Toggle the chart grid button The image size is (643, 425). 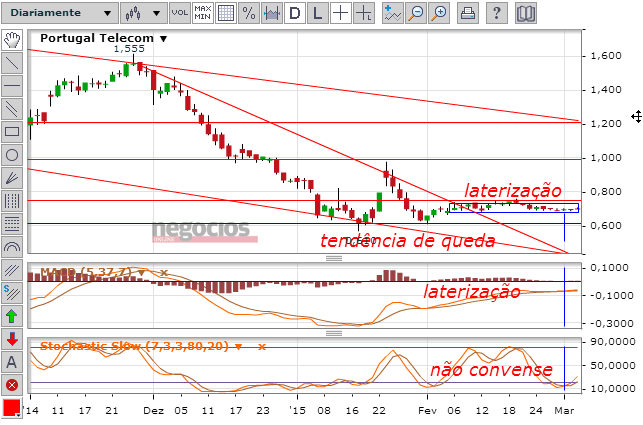(x=226, y=13)
